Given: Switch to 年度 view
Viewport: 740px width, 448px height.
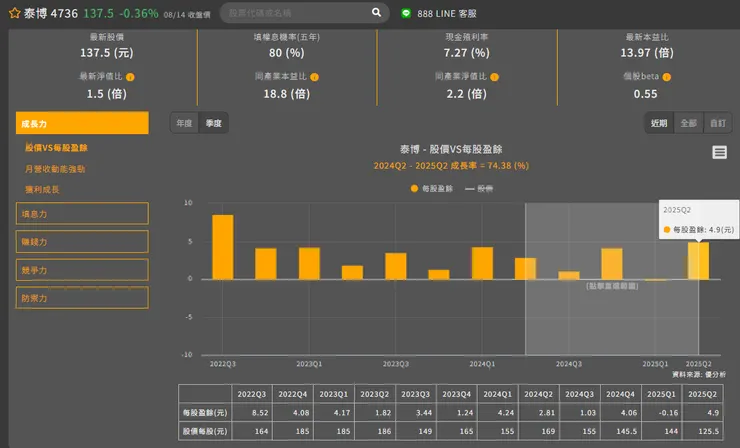Looking at the screenshot, I should [x=185, y=123].
